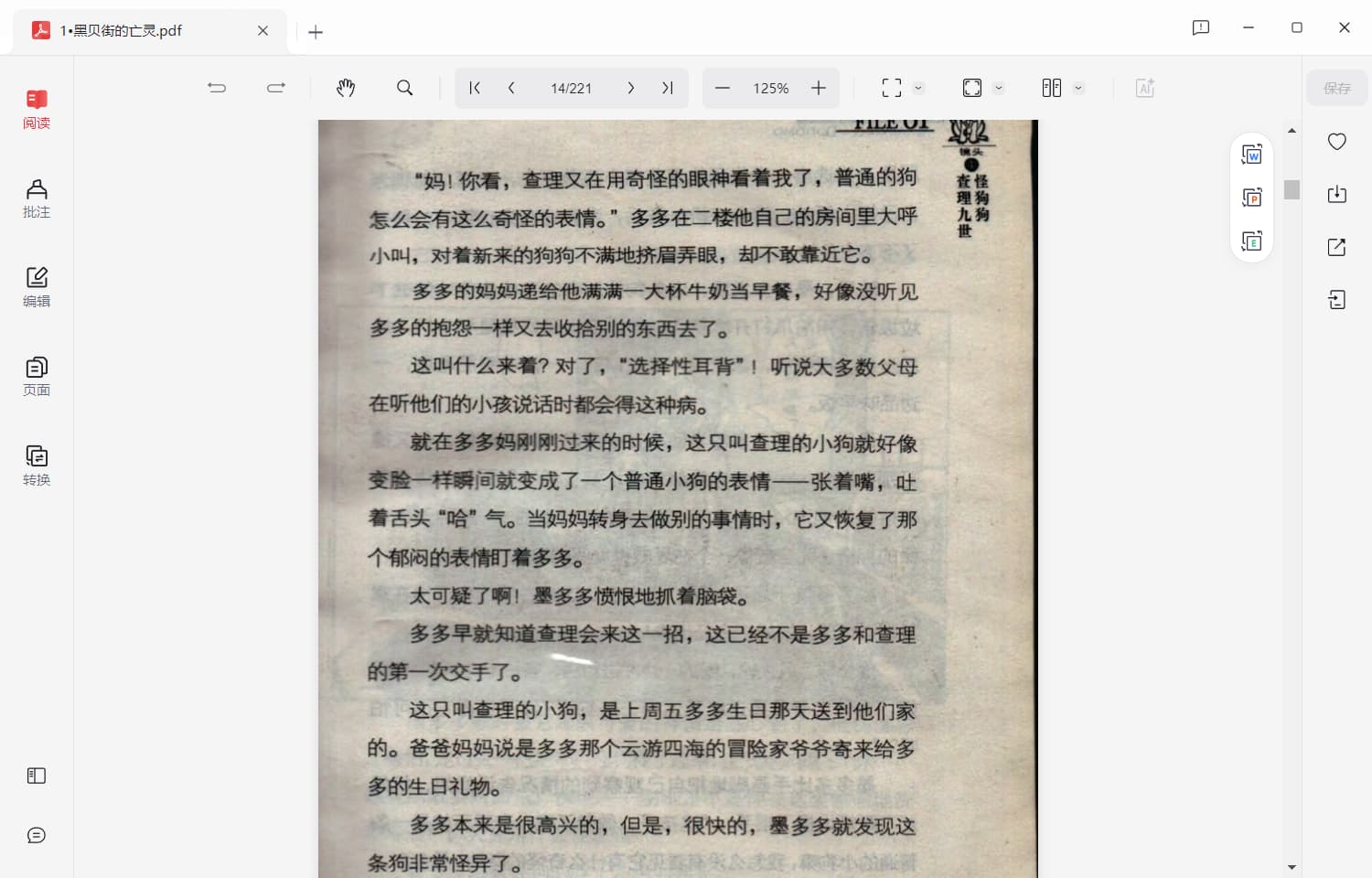The image size is (1372, 878).
Task: Jump to the first page
Action: point(475,88)
